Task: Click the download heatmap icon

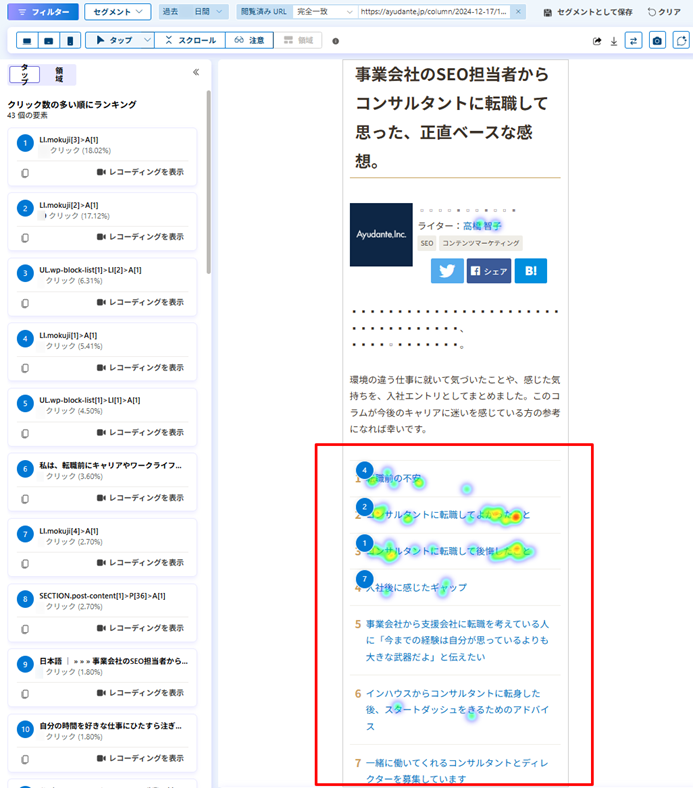Action: (x=614, y=41)
